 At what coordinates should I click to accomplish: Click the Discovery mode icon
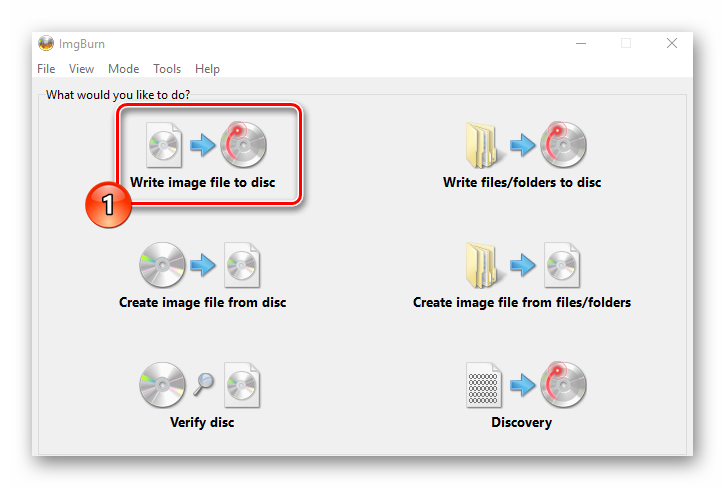[x=526, y=385]
